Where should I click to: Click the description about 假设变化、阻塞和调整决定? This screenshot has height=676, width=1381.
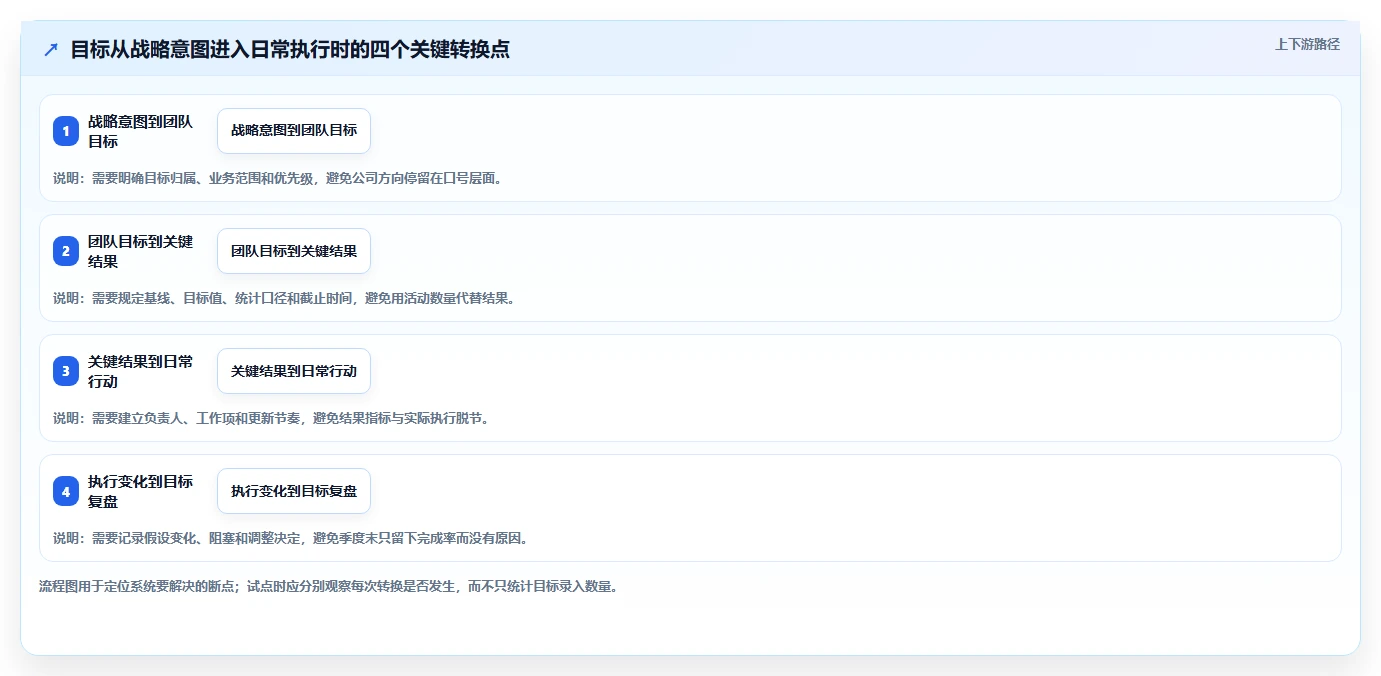(x=290, y=538)
